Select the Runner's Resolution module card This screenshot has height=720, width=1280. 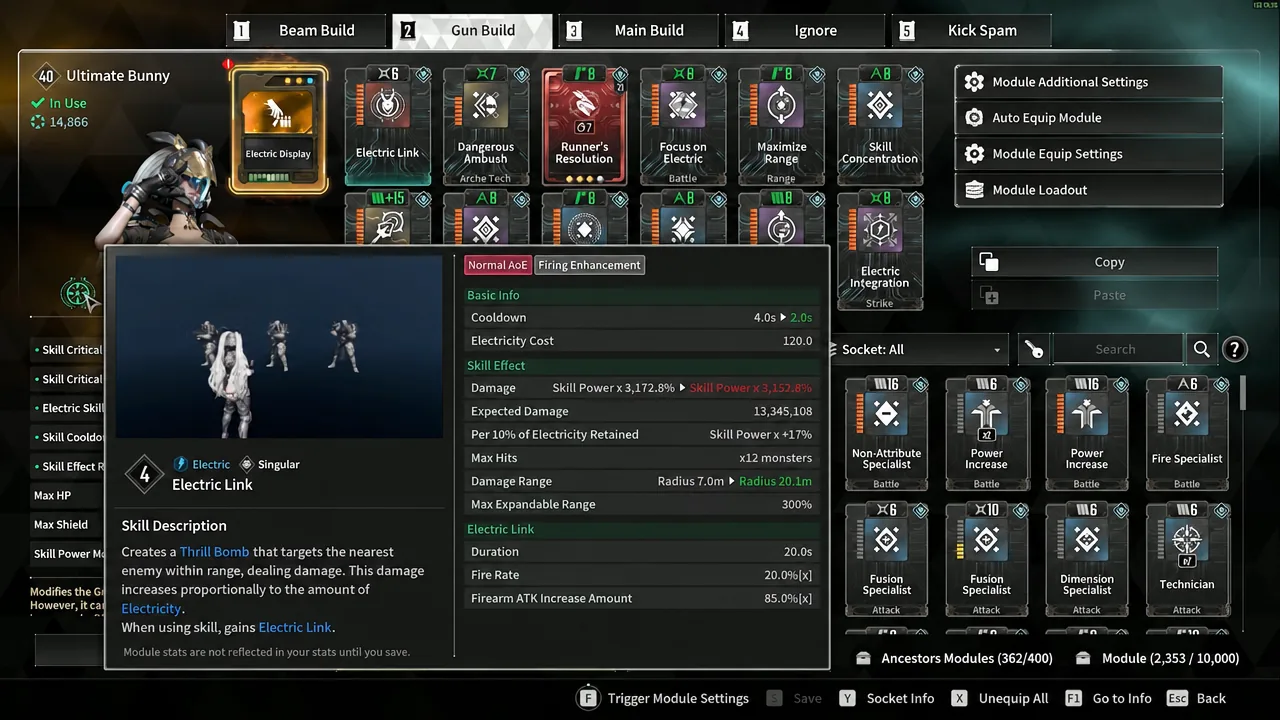pos(584,126)
